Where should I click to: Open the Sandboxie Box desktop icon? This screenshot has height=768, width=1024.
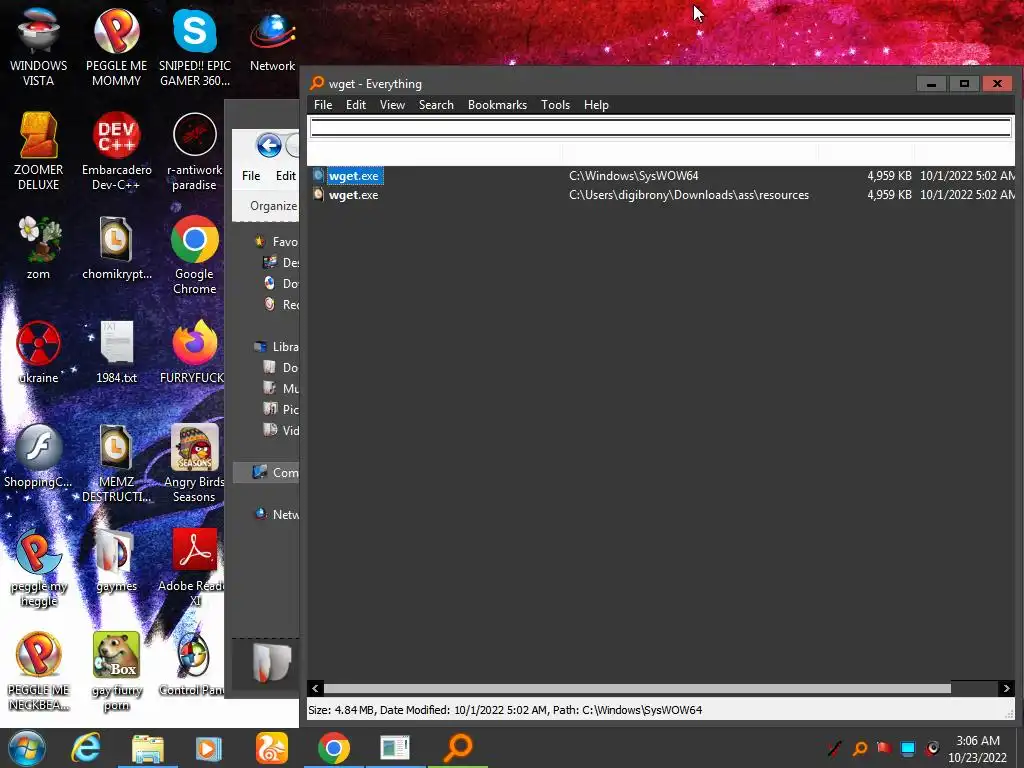point(116,670)
